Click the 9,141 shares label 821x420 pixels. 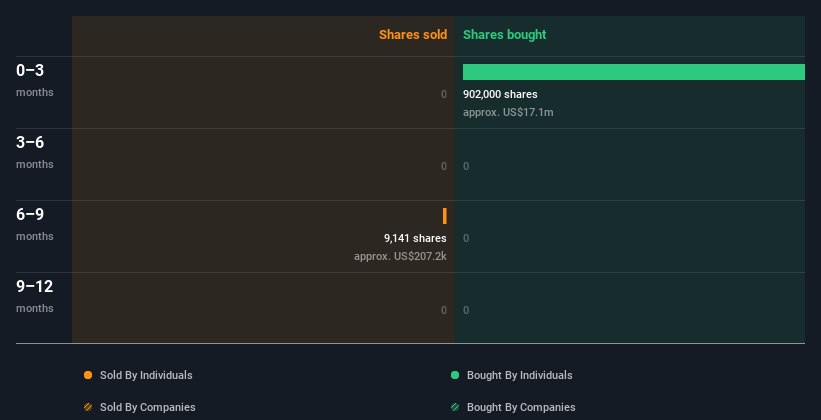pyautogui.click(x=415, y=238)
